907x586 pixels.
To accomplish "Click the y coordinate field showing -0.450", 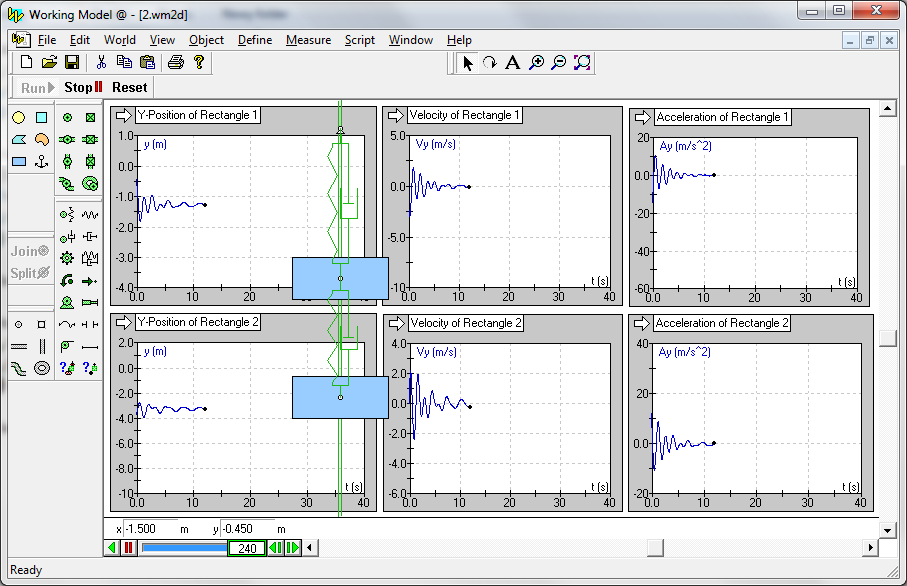I will point(246,529).
